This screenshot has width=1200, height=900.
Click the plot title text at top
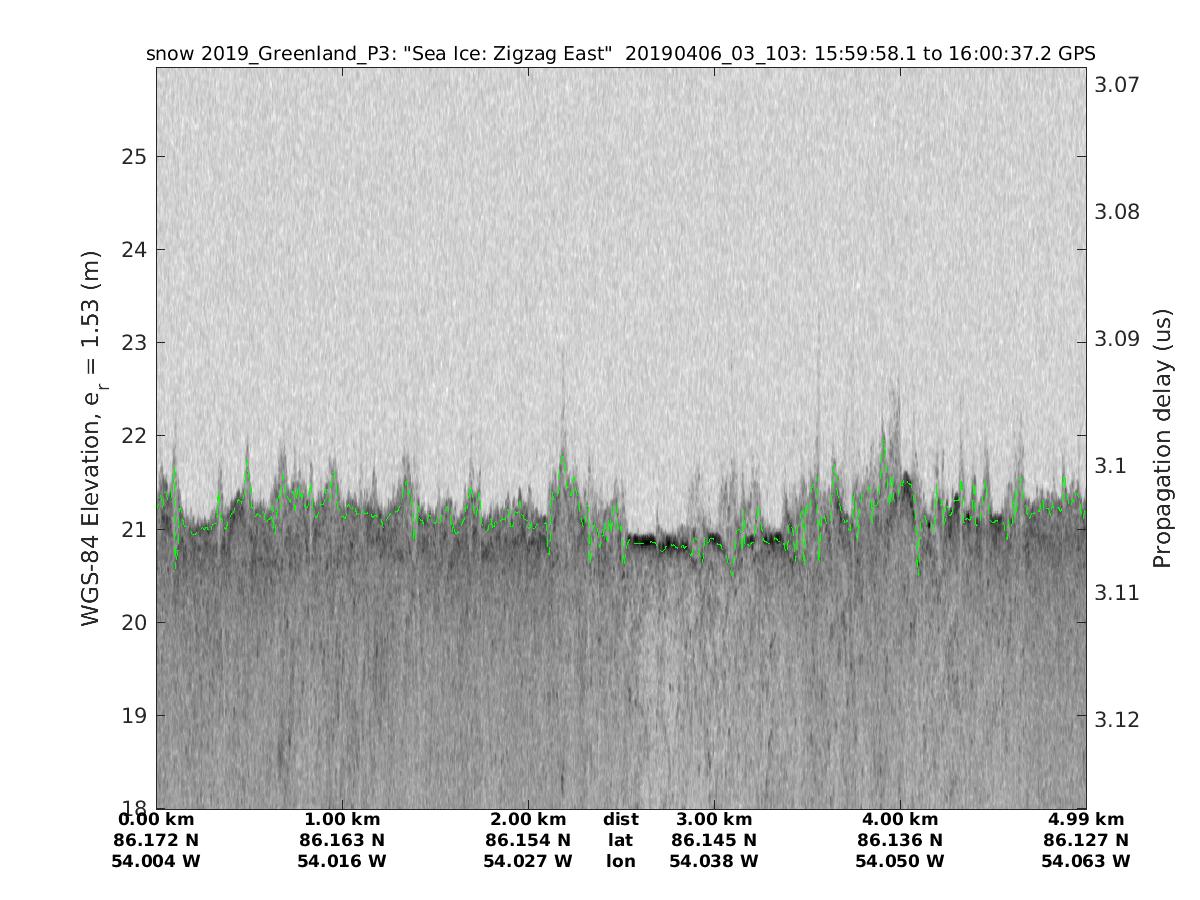click(x=620, y=54)
